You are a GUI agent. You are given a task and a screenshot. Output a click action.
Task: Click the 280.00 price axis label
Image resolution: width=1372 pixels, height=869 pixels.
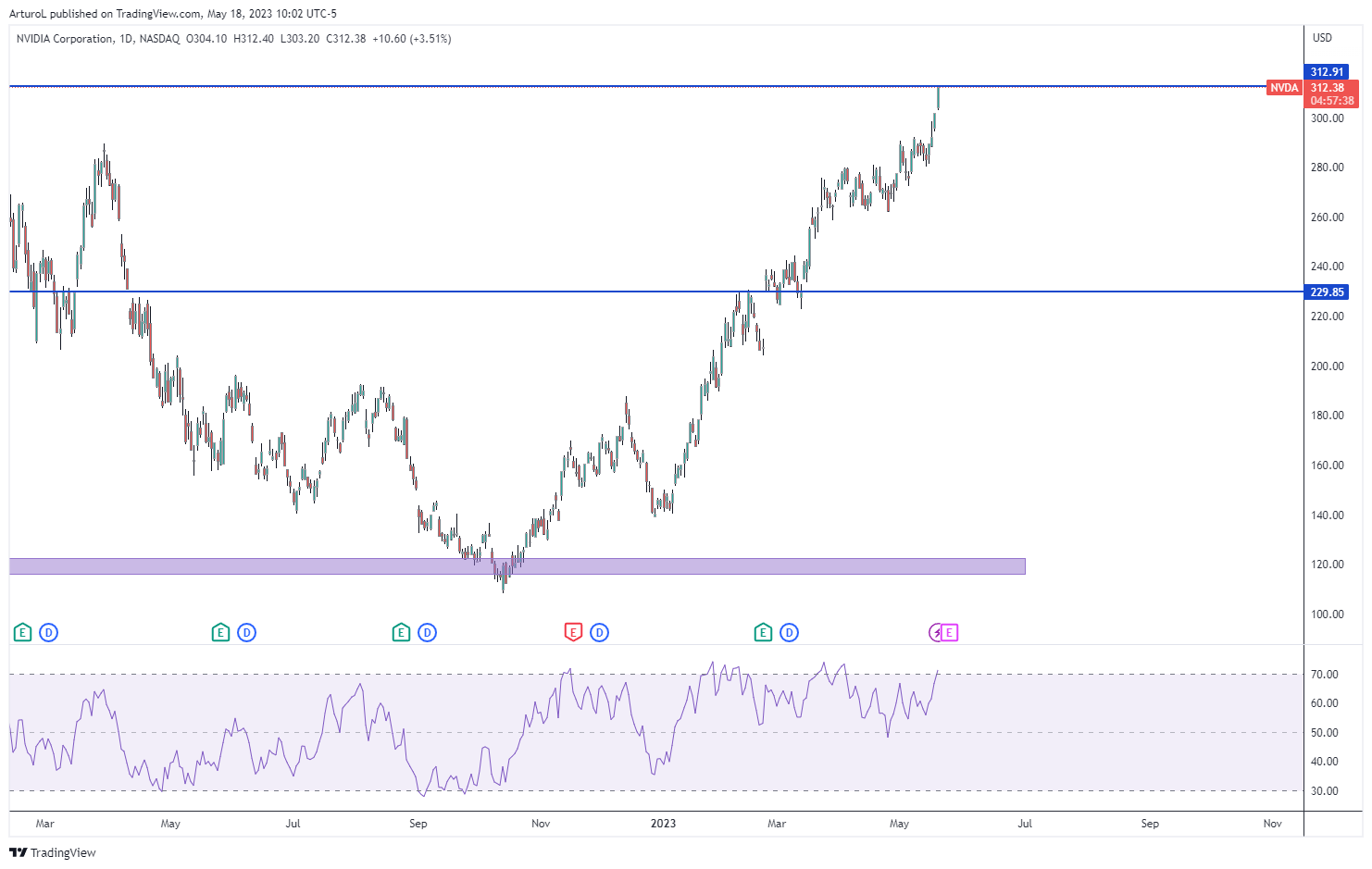(x=1327, y=168)
